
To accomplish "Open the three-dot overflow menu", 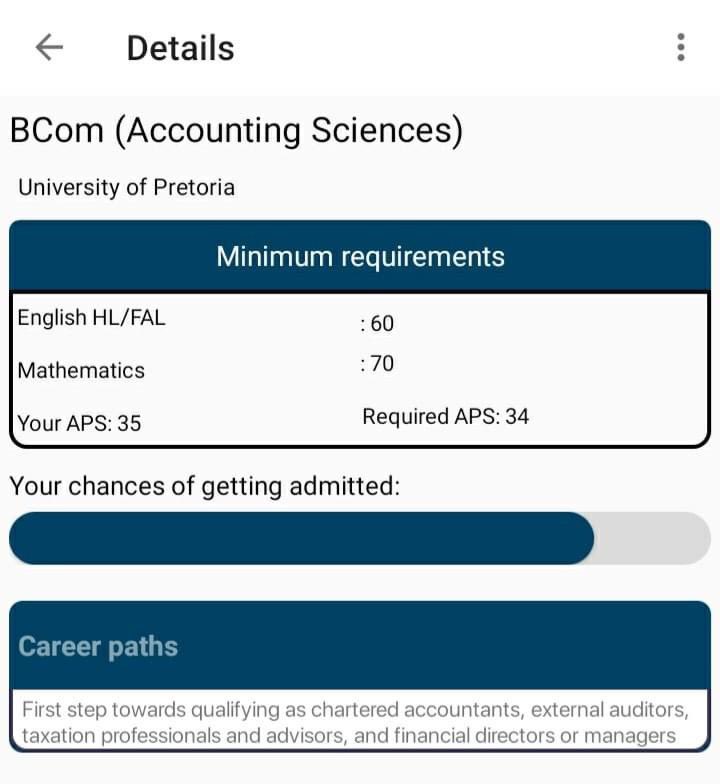I will 680,48.
